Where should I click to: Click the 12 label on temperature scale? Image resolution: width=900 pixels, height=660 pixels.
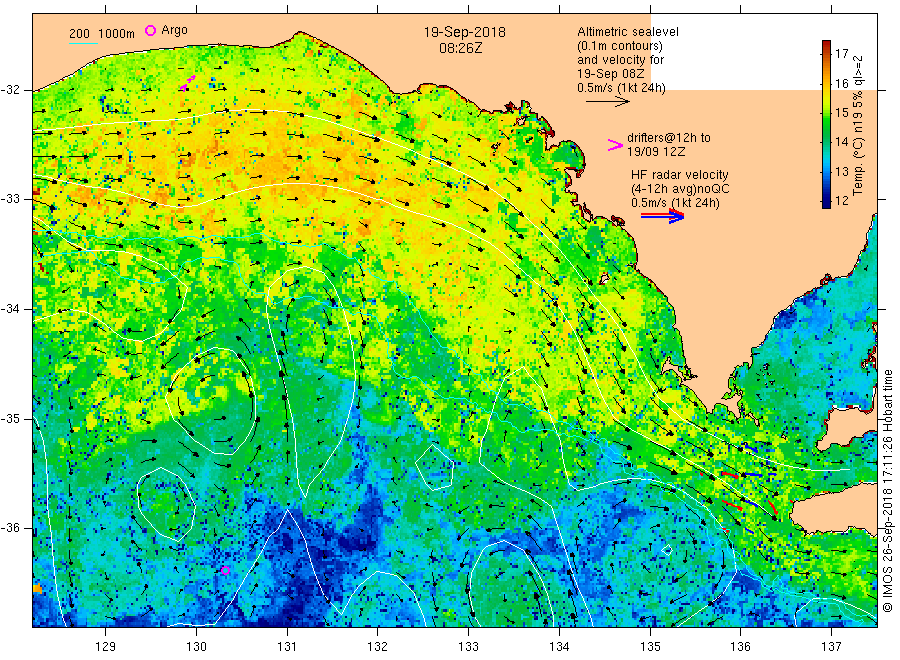pos(841,200)
